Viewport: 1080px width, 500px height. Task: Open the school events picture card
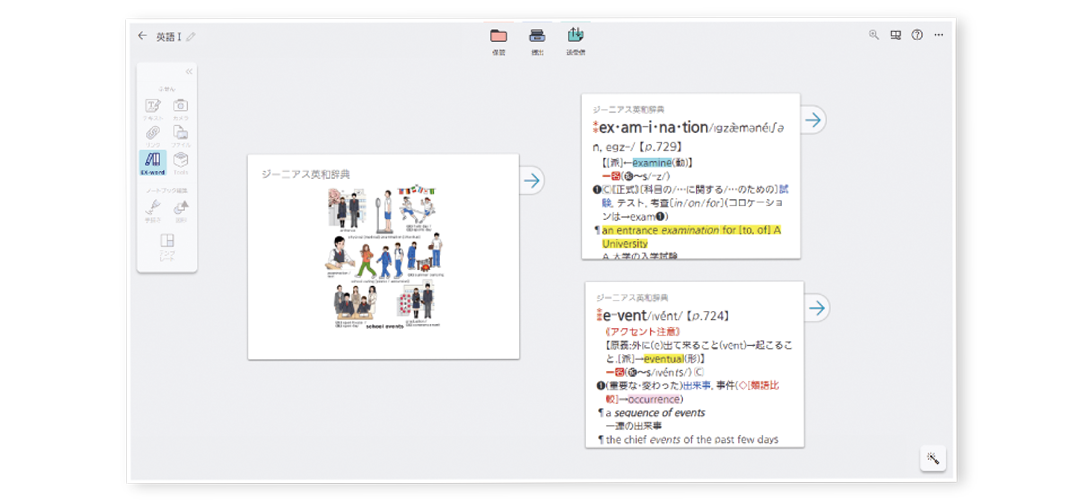(x=383, y=256)
